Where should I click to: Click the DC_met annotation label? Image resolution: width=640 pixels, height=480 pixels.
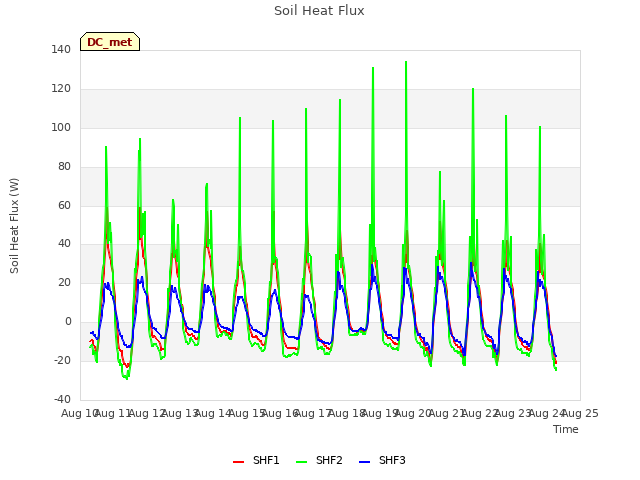[110, 42]
